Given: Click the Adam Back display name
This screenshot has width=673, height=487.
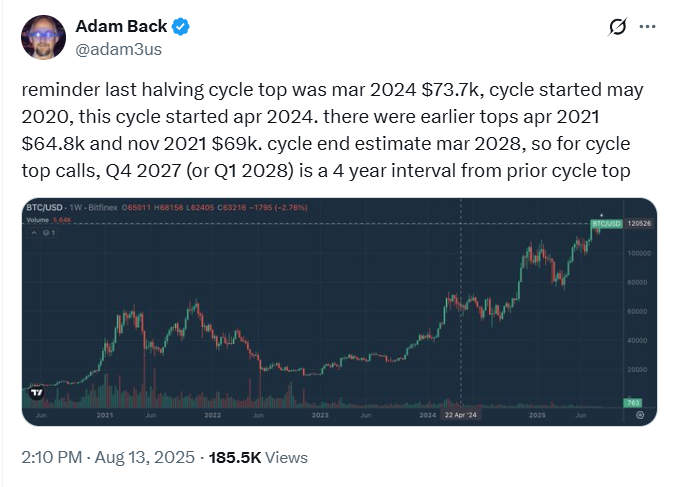Looking at the screenshot, I should click(121, 27).
